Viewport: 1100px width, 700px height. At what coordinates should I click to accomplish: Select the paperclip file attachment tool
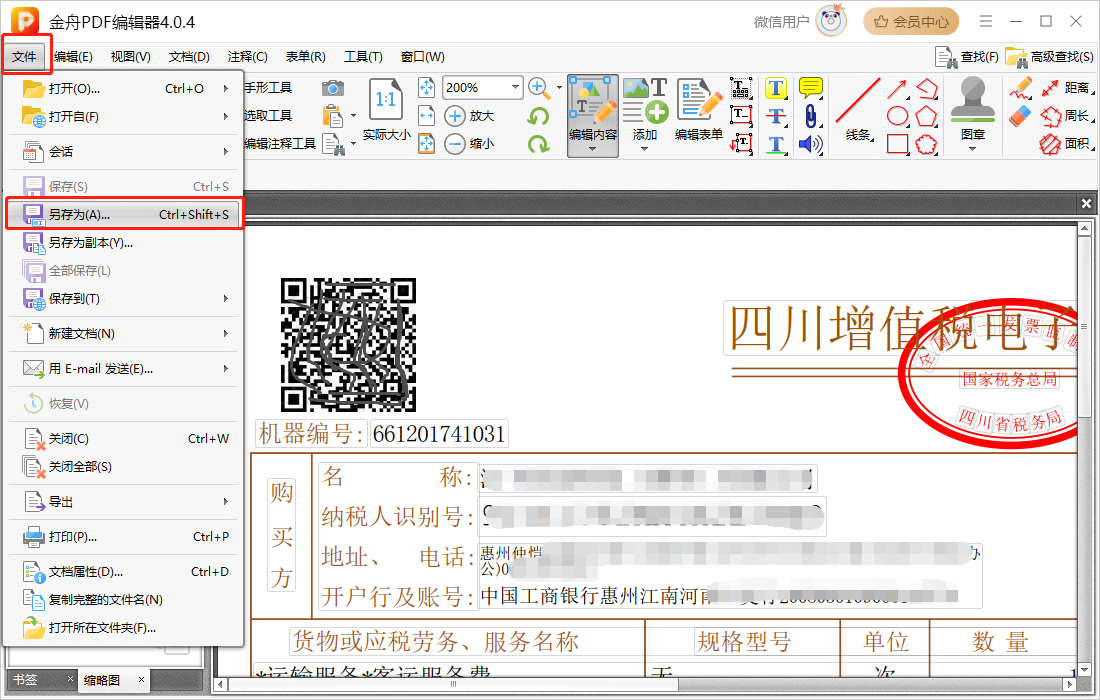[811, 116]
